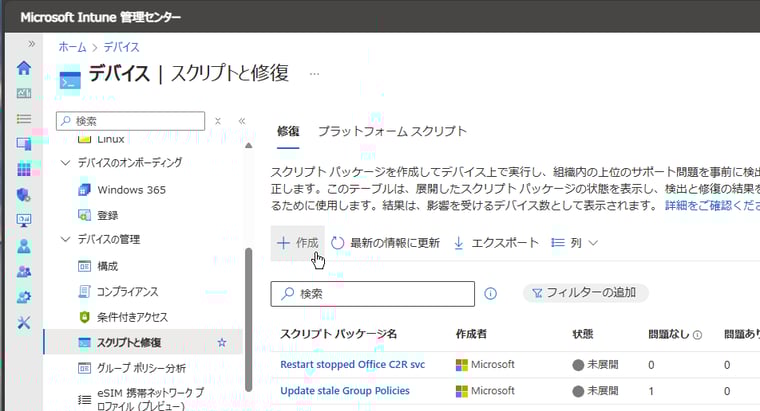
Task: Expand left rail with double chevron
Action: click(32, 44)
